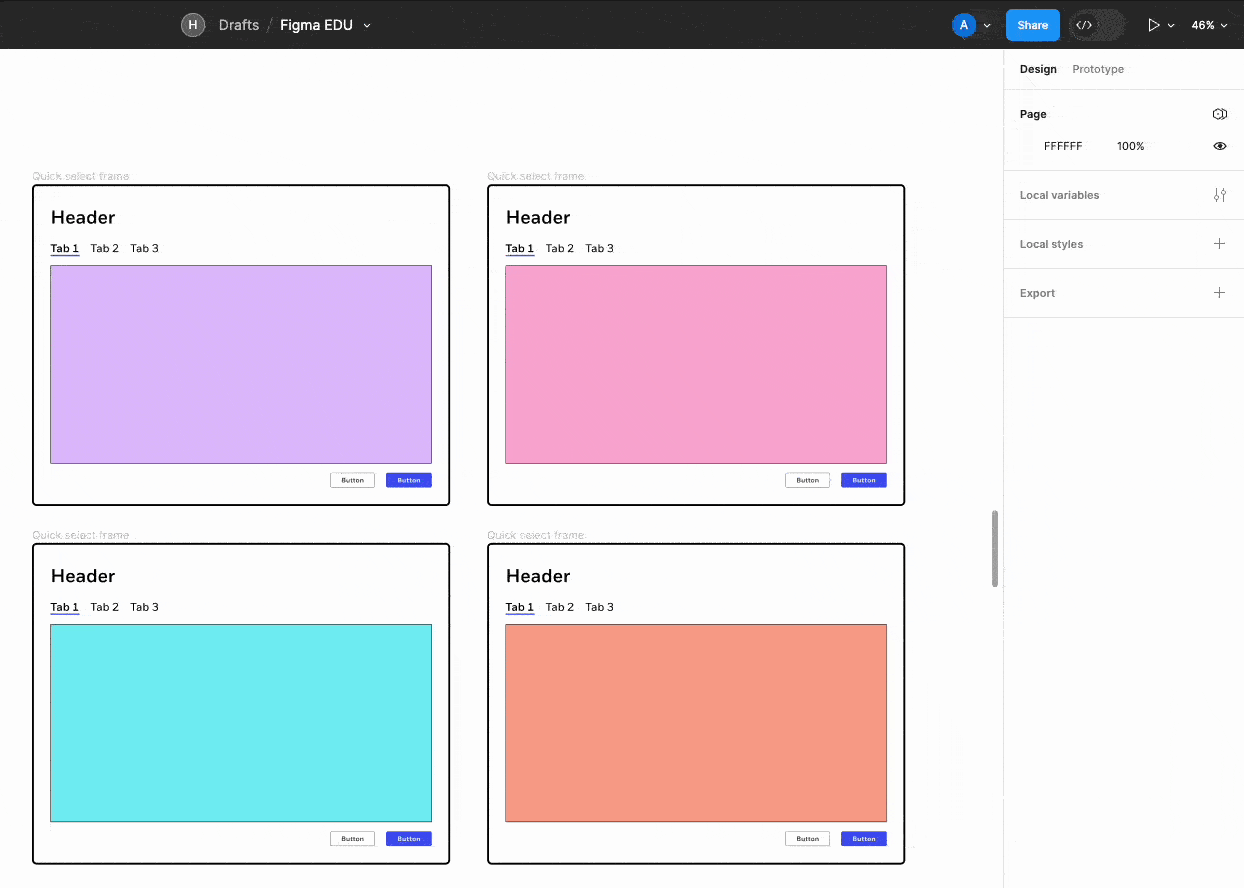This screenshot has width=1244, height=888.
Task: Open the 46% zoom level dropdown
Action: coord(1208,25)
